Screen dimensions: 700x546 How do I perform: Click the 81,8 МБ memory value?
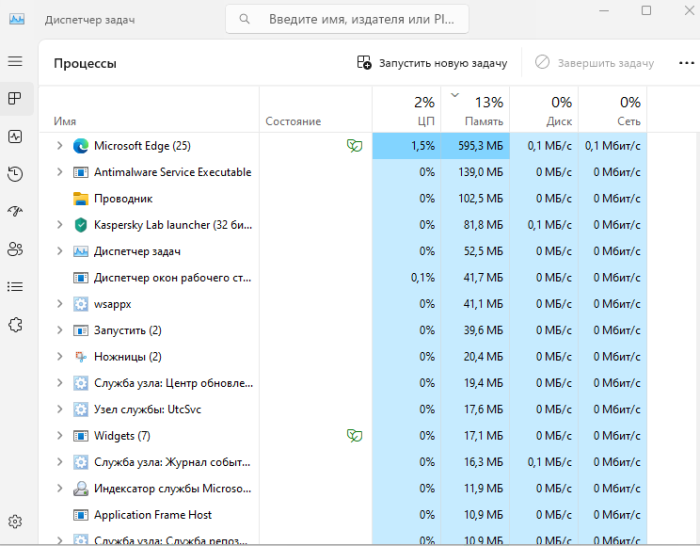(483, 225)
